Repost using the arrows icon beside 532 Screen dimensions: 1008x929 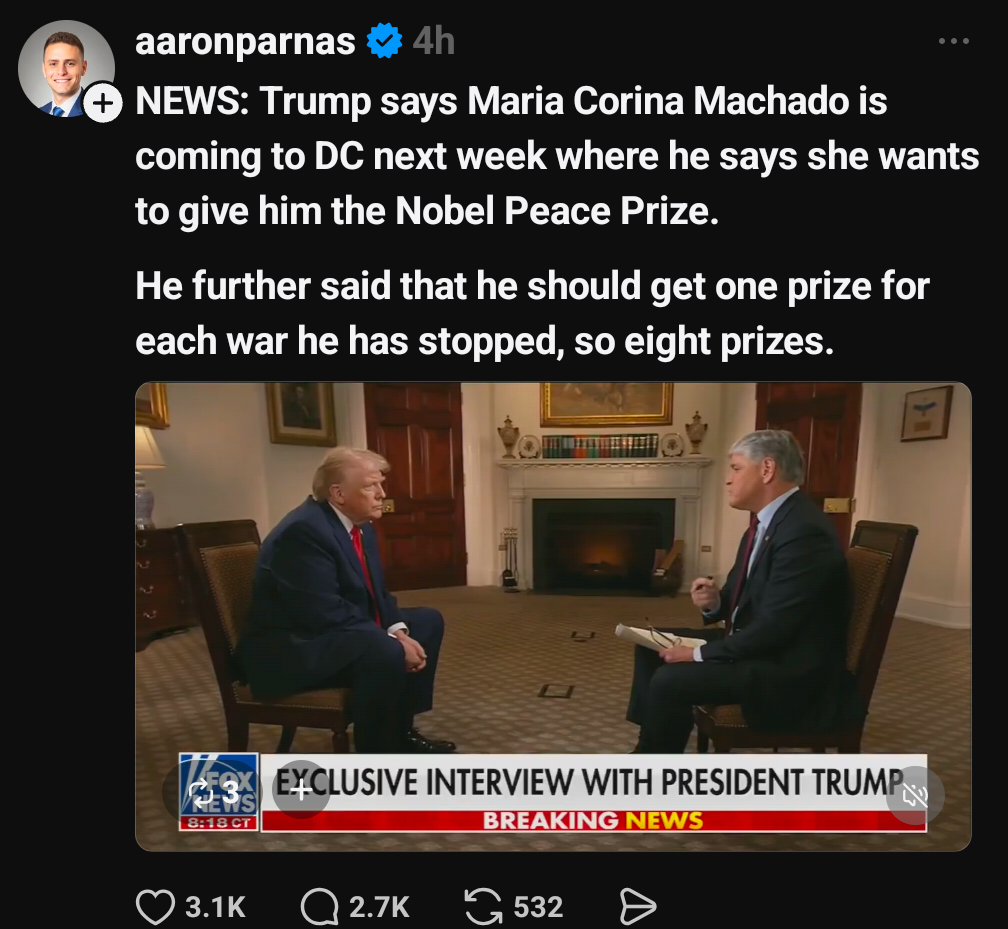click(483, 906)
